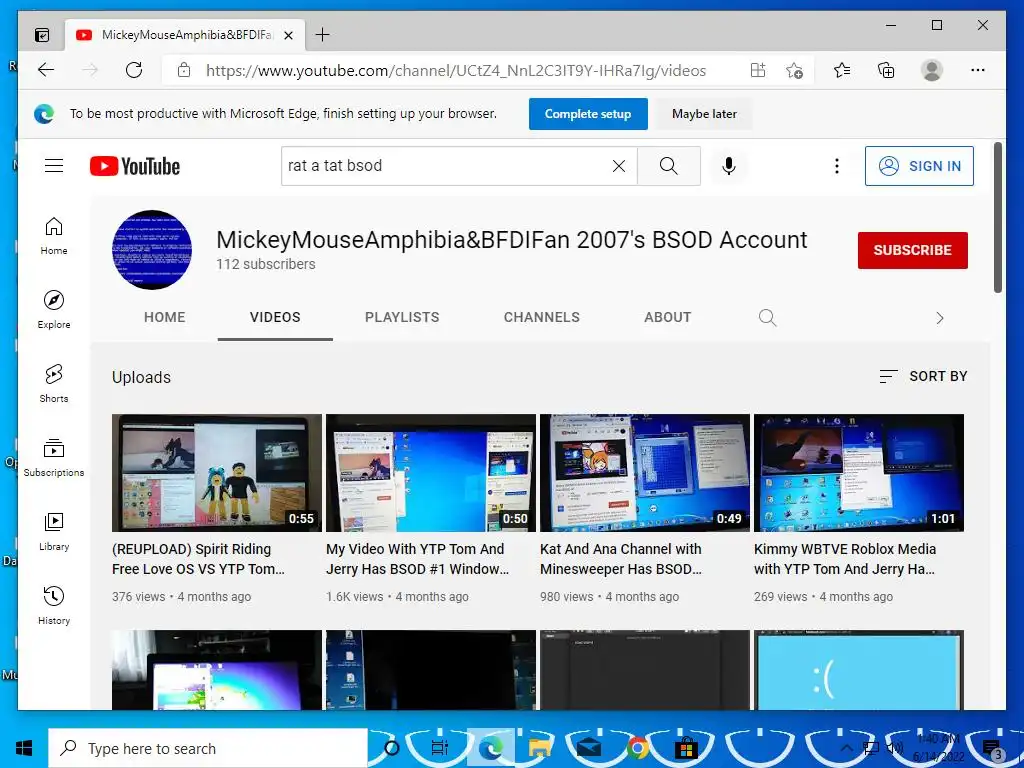
Task: Open Library in the sidebar
Action: (54, 532)
